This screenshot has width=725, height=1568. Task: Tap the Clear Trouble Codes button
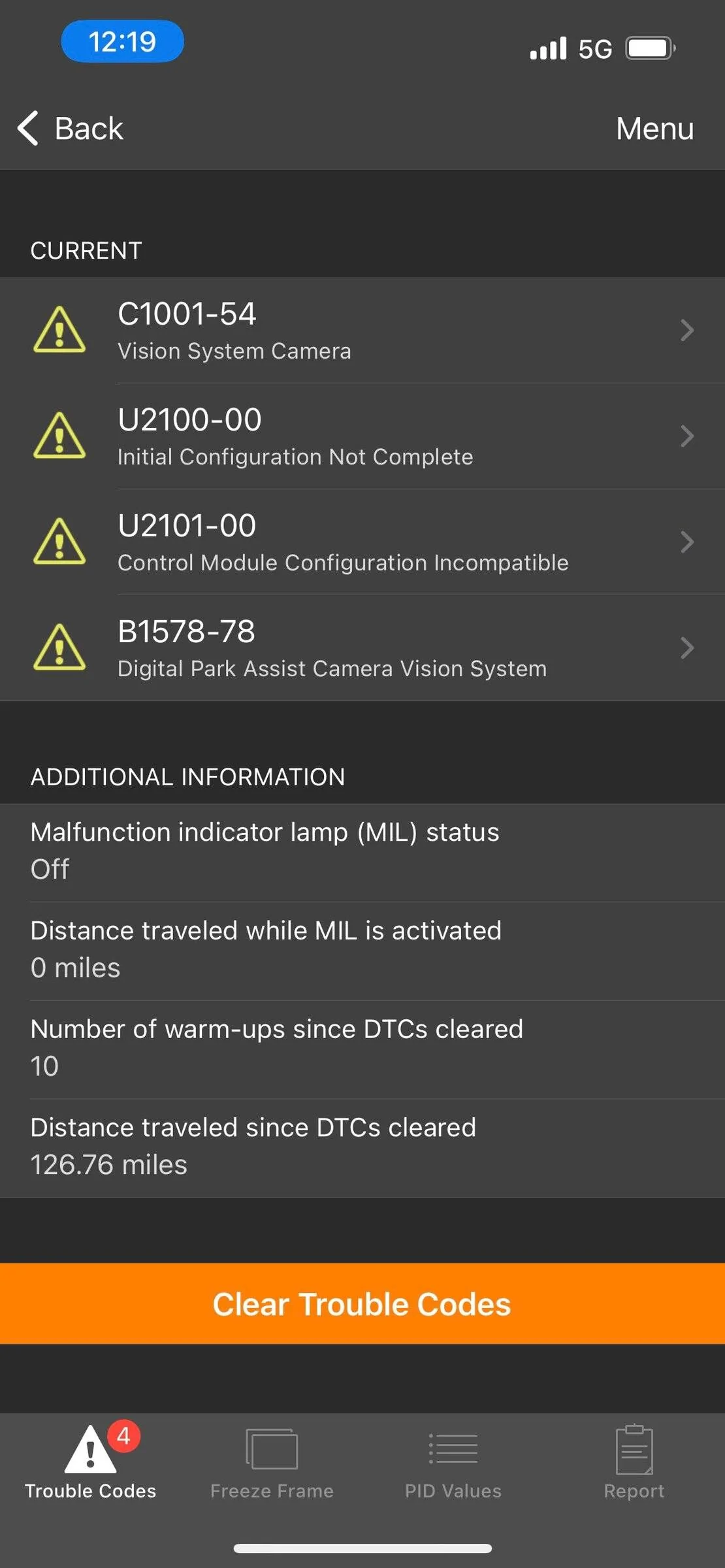coord(362,1303)
